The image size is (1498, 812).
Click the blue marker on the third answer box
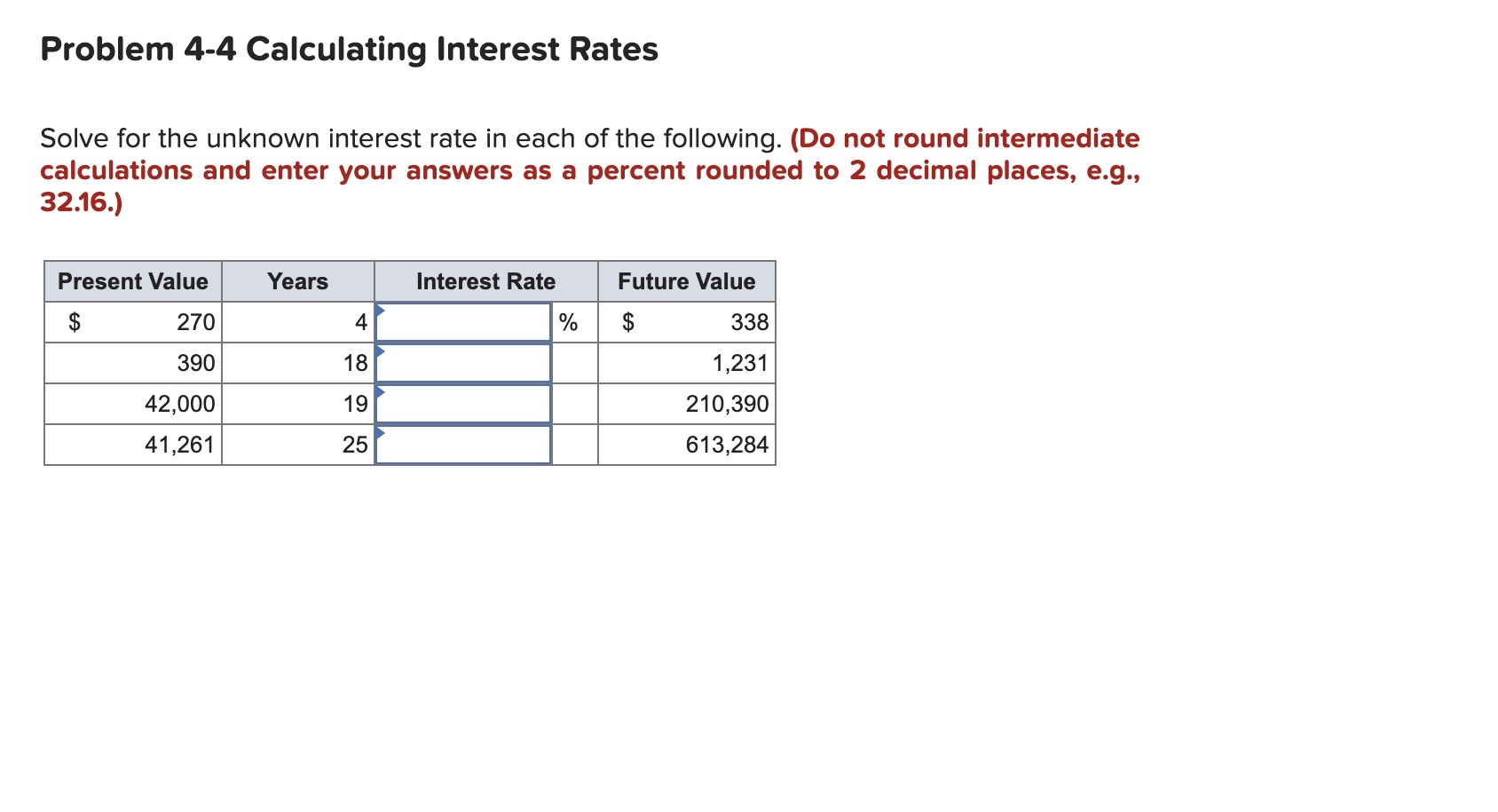pyautogui.click(x=382, y=390)
